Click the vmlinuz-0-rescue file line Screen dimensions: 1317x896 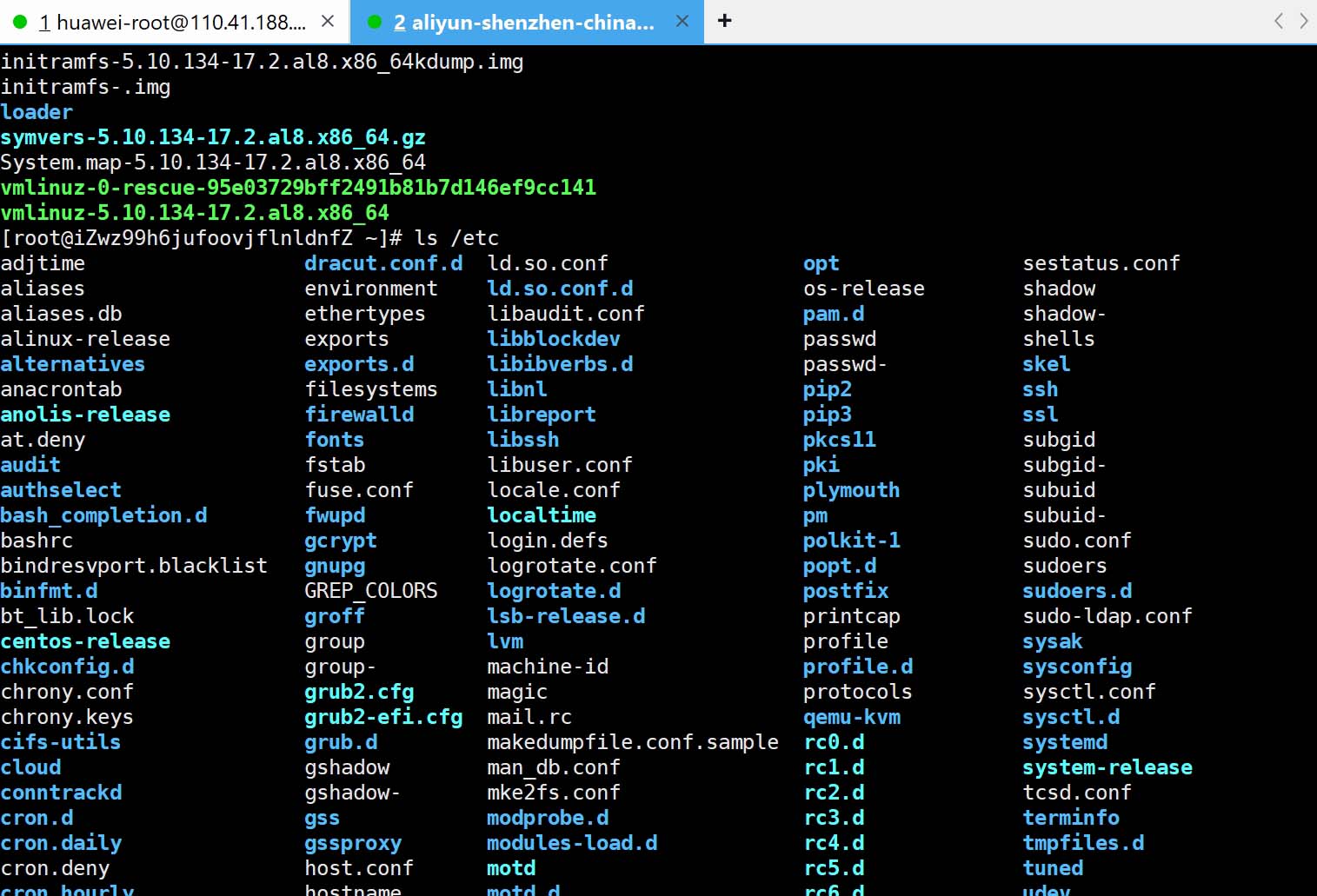[x=298, y=188]
